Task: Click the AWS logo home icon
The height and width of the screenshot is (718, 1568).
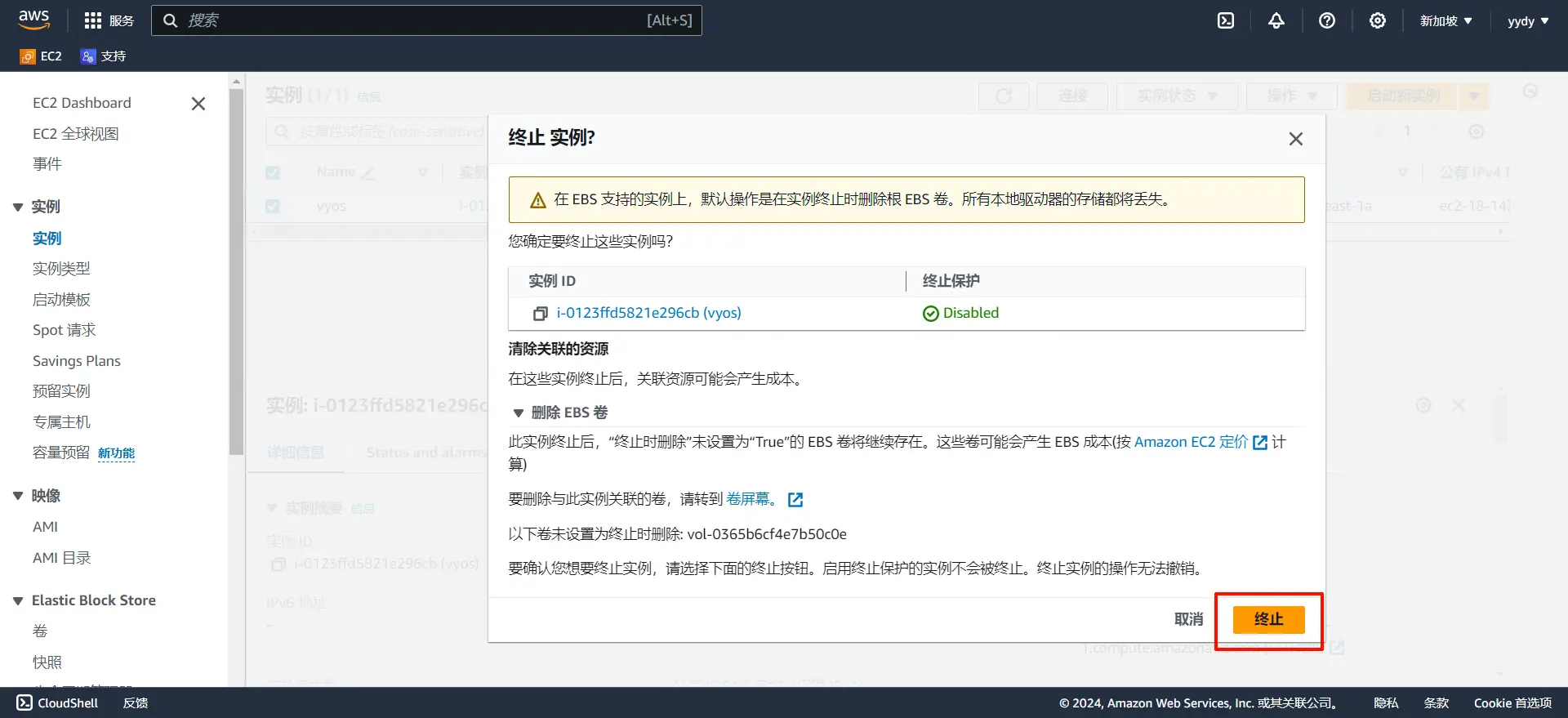Action: tap(33, 20)
